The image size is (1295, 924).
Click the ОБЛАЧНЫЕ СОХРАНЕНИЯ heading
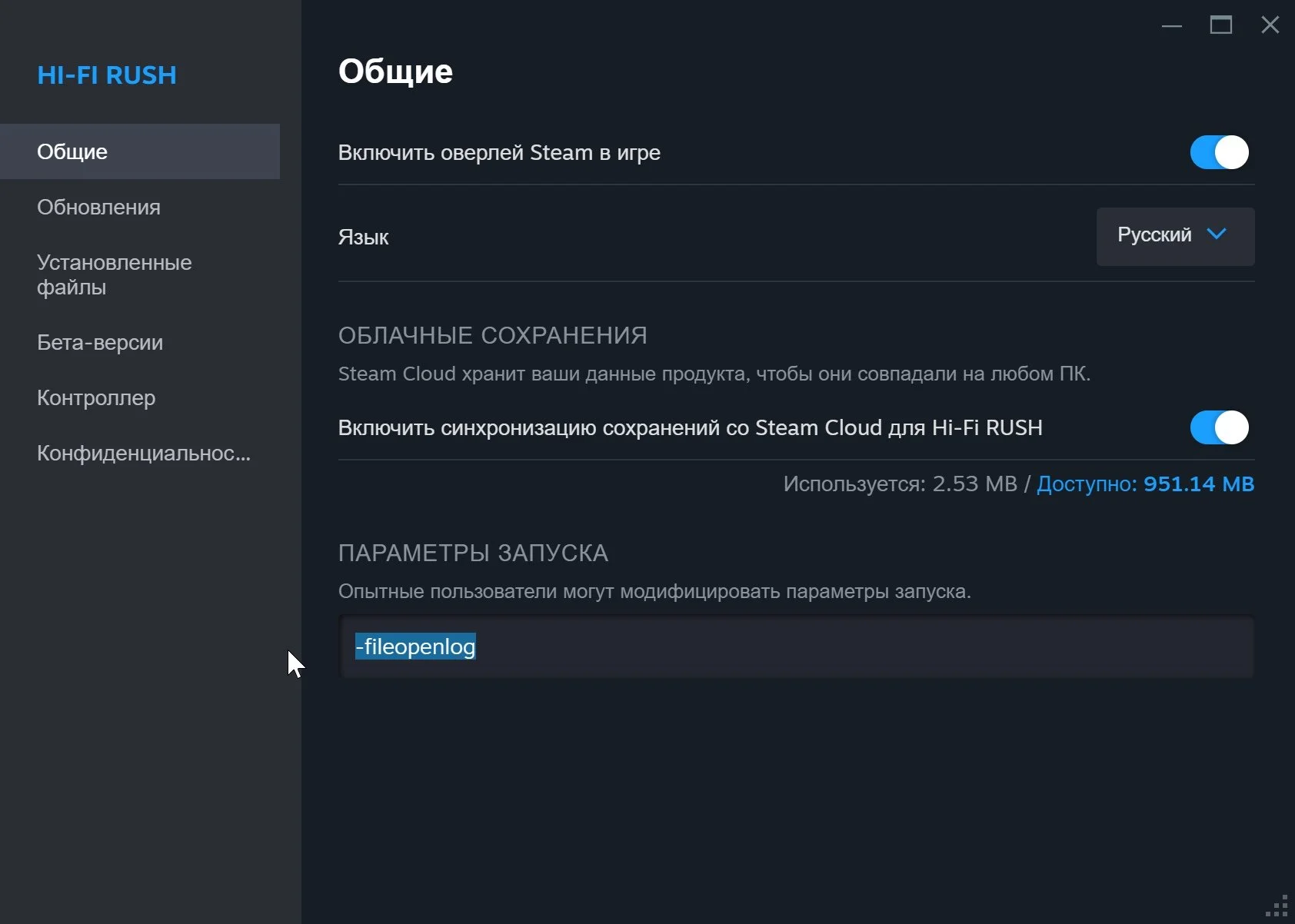[493, 335]
